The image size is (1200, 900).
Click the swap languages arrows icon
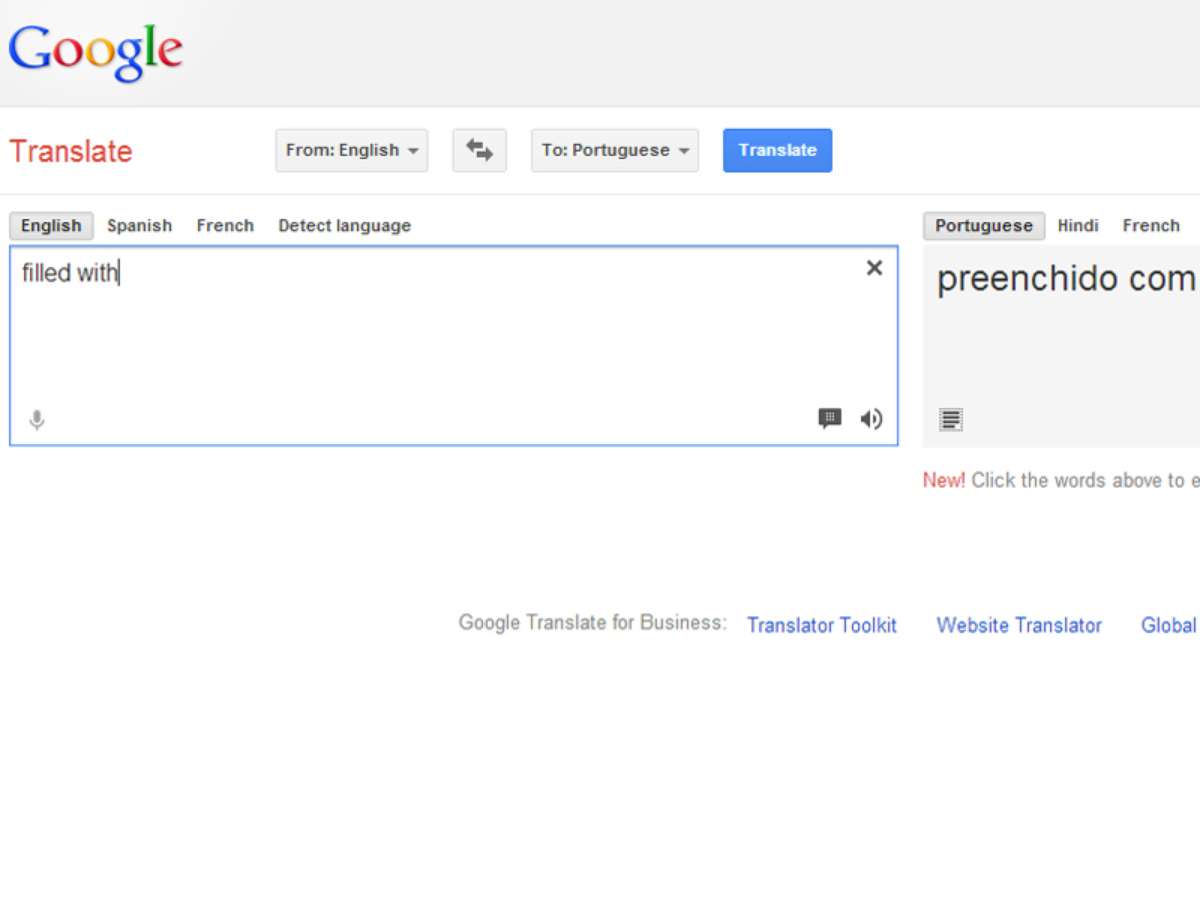click(479, 150)
